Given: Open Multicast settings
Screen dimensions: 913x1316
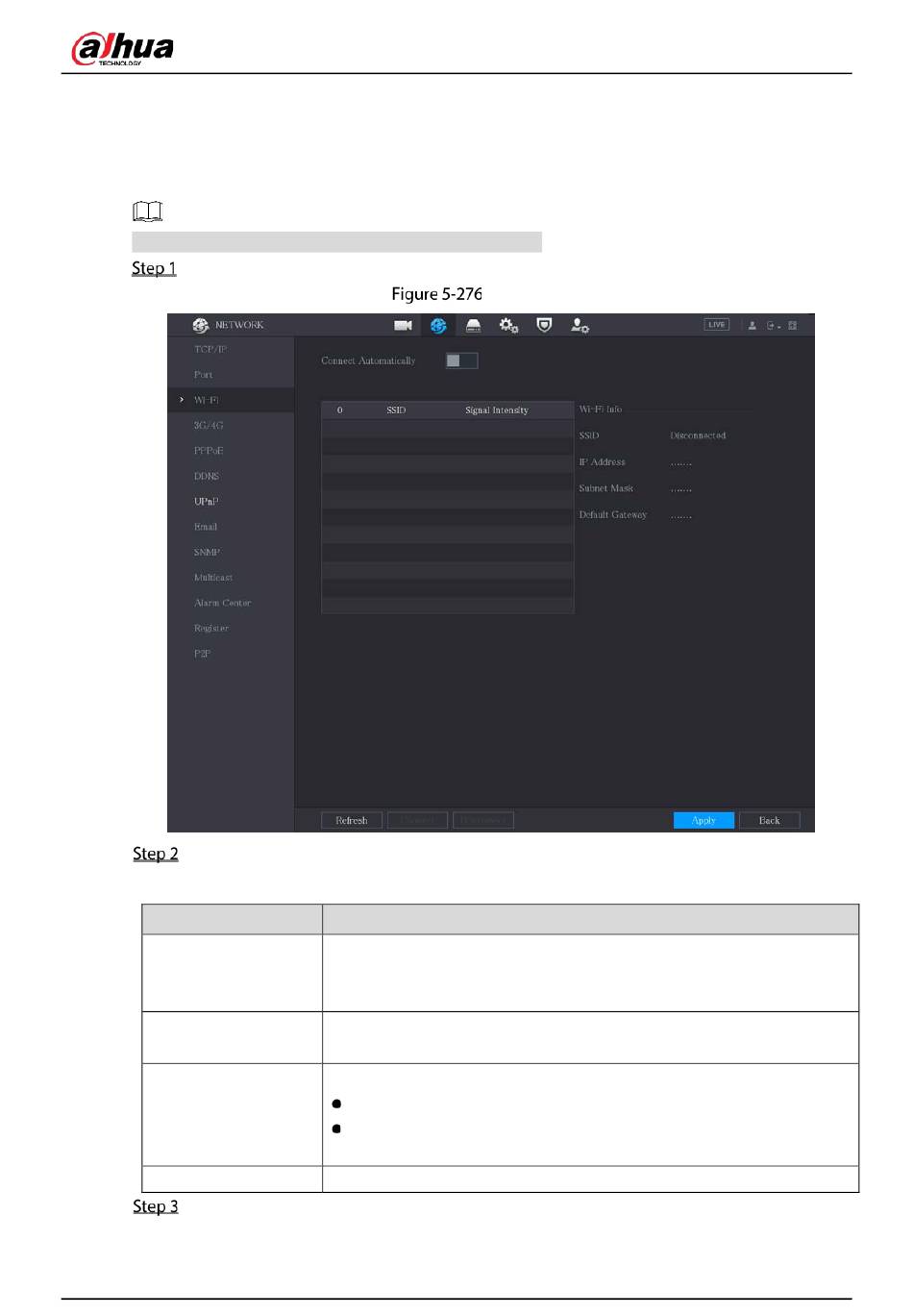Looking at the screenshot, I should pos(213,578).
